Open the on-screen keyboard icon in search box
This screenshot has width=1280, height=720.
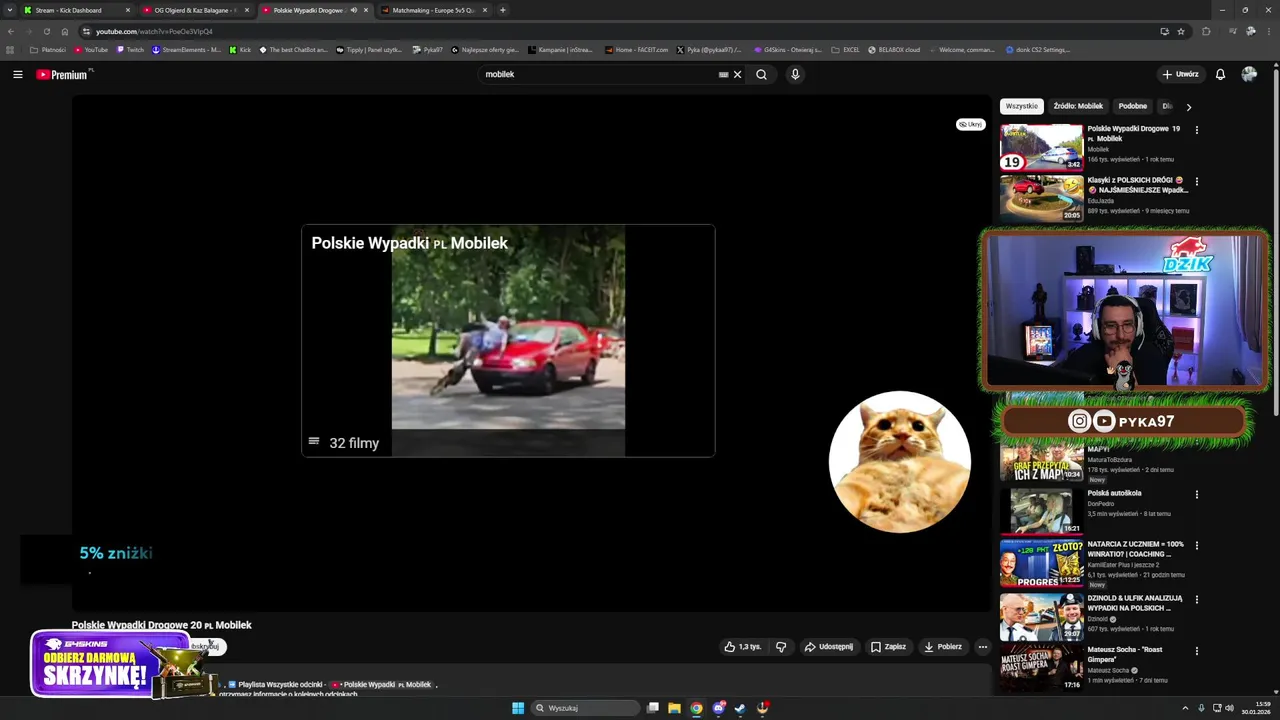pyautogui.click(x=723, y=74)
